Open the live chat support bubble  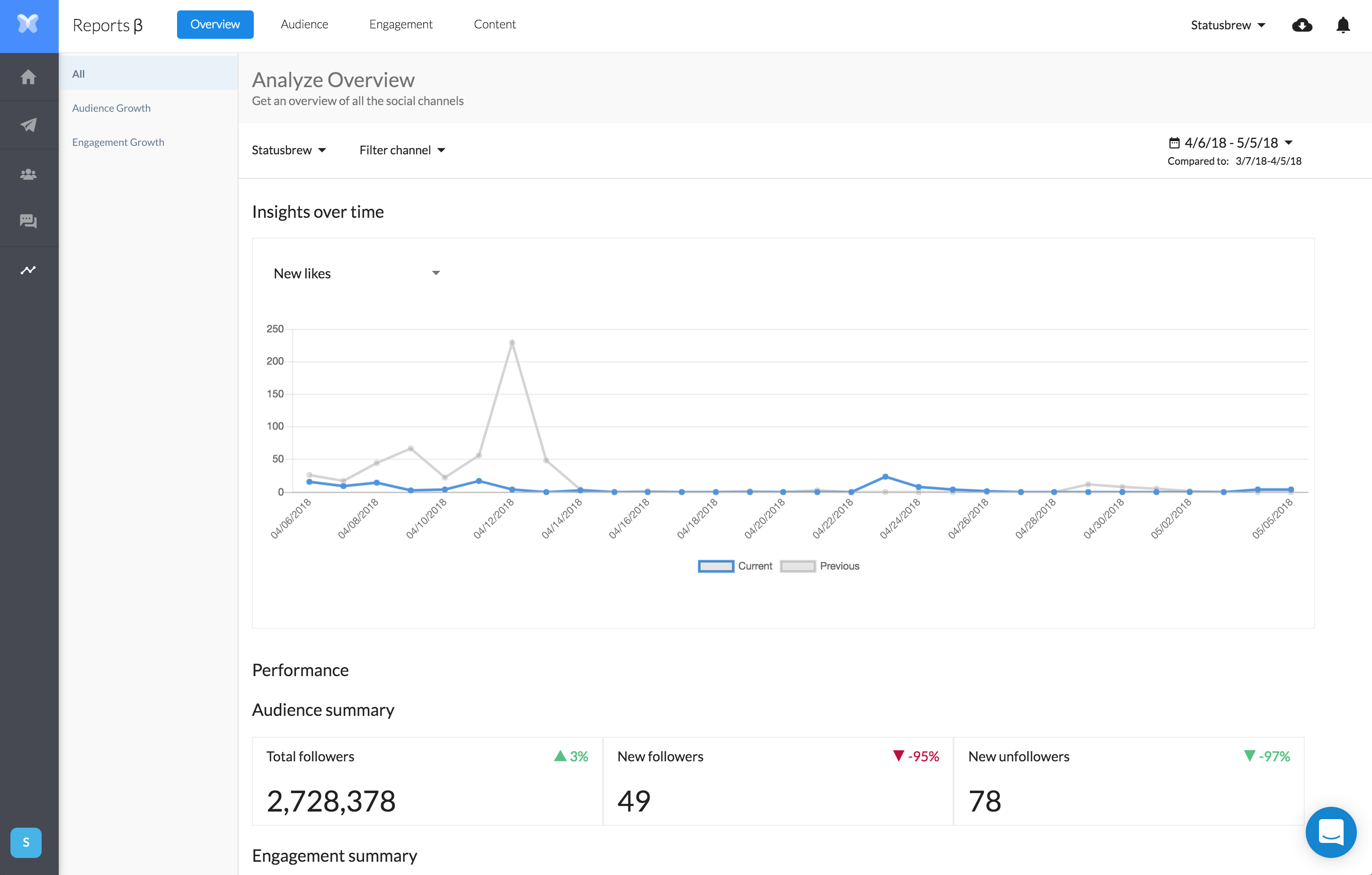[1331, 832]
